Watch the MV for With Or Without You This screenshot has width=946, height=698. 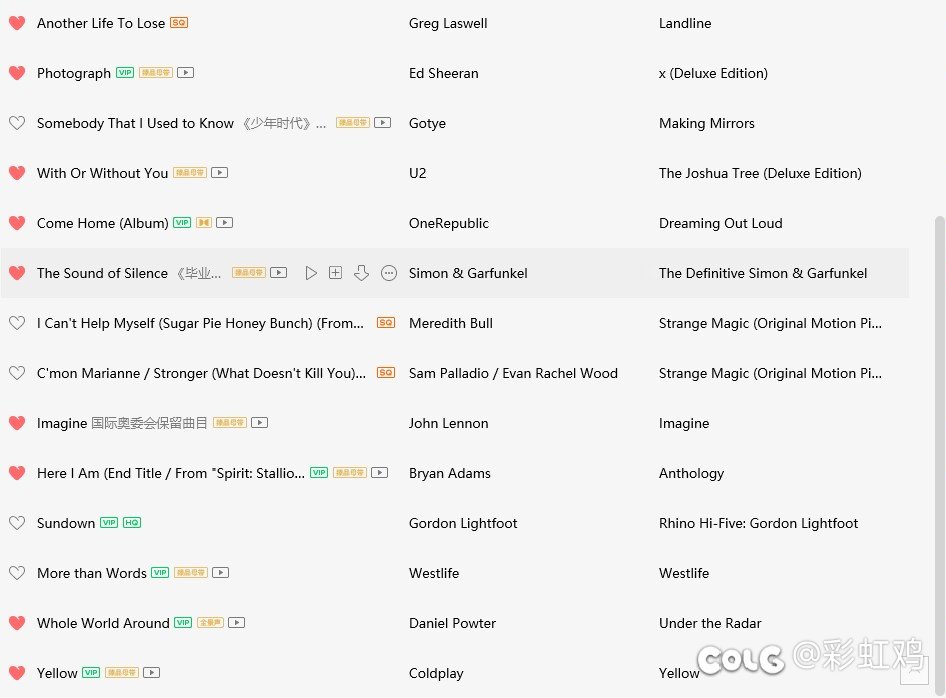pos(219,173)
